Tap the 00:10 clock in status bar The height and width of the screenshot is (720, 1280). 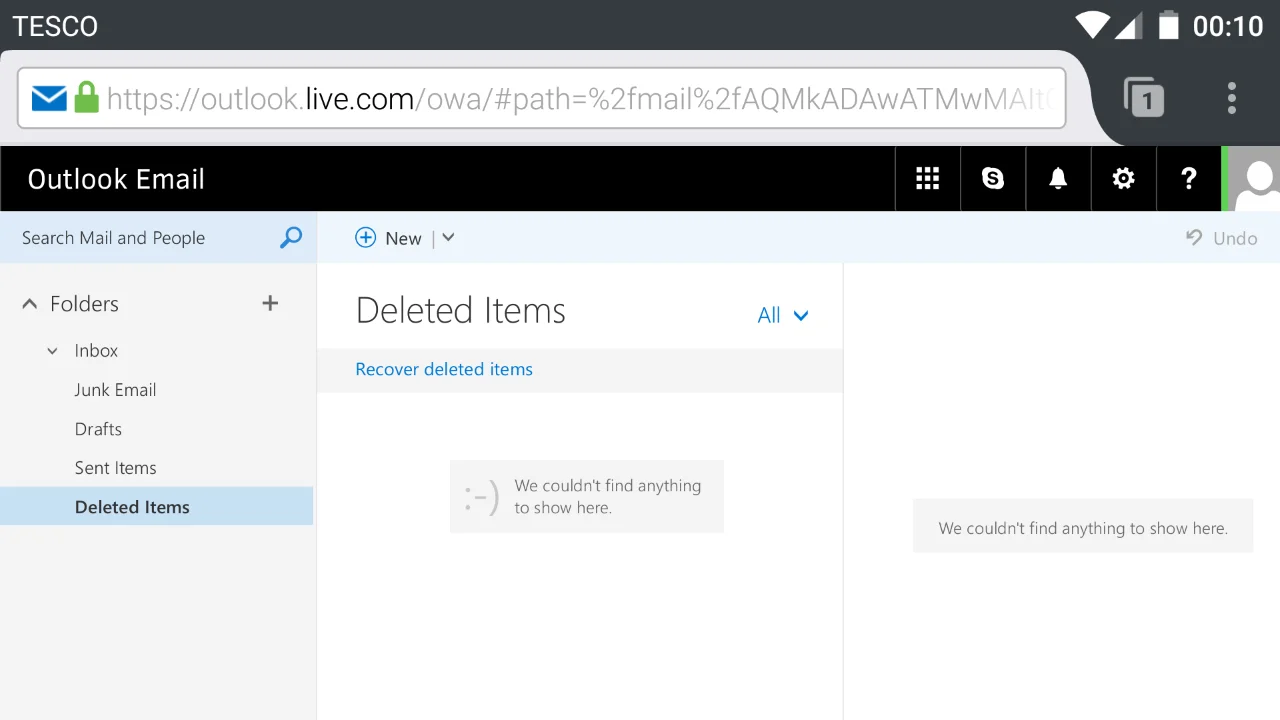[x=1228, y=25]
